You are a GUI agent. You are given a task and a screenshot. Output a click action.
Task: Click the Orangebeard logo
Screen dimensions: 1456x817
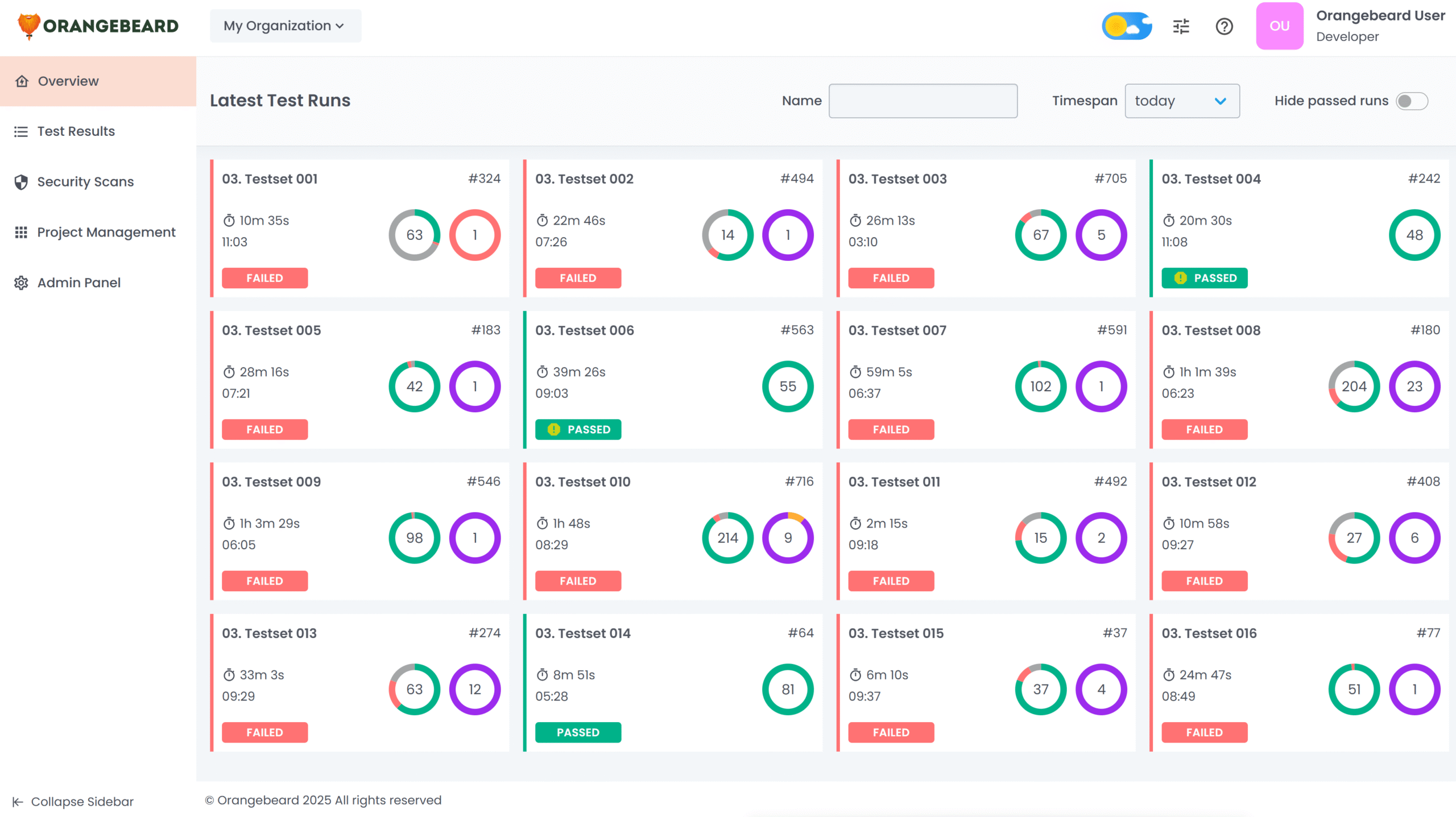(98, 26)
